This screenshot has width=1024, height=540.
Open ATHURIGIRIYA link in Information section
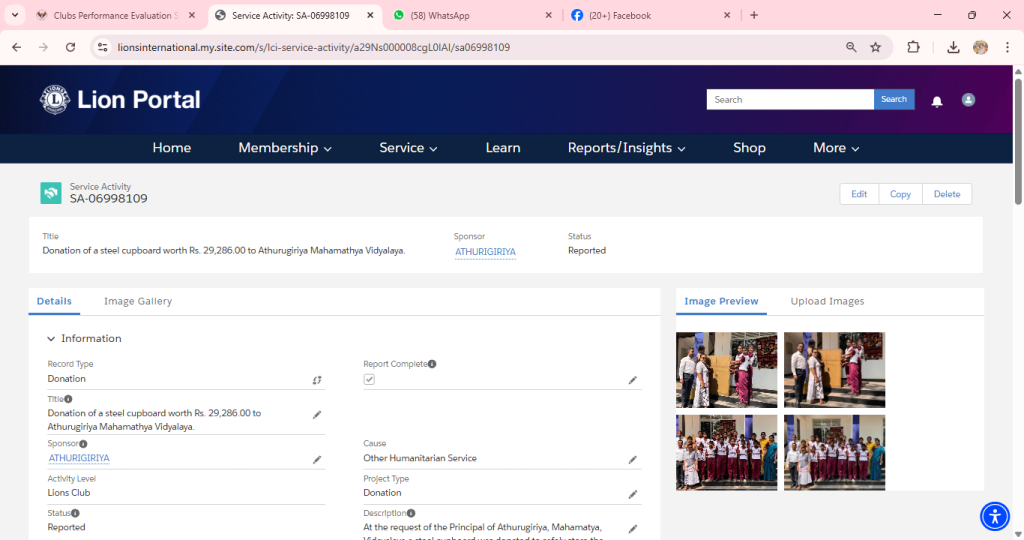point(79,458)
